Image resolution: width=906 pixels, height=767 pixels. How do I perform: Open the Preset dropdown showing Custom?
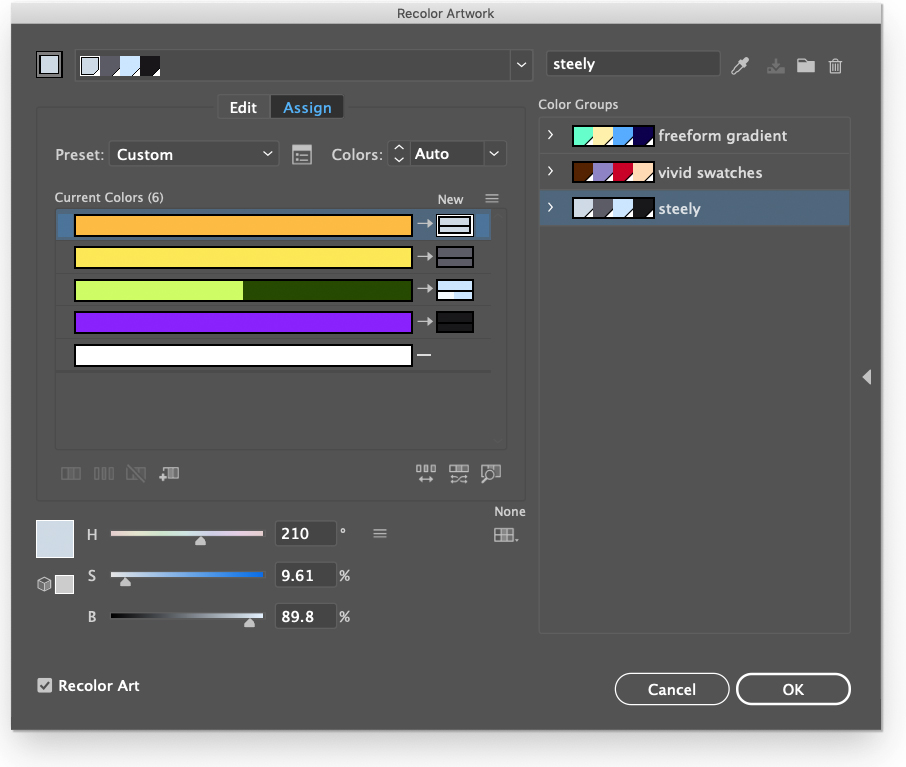click(x=194, y=154)
